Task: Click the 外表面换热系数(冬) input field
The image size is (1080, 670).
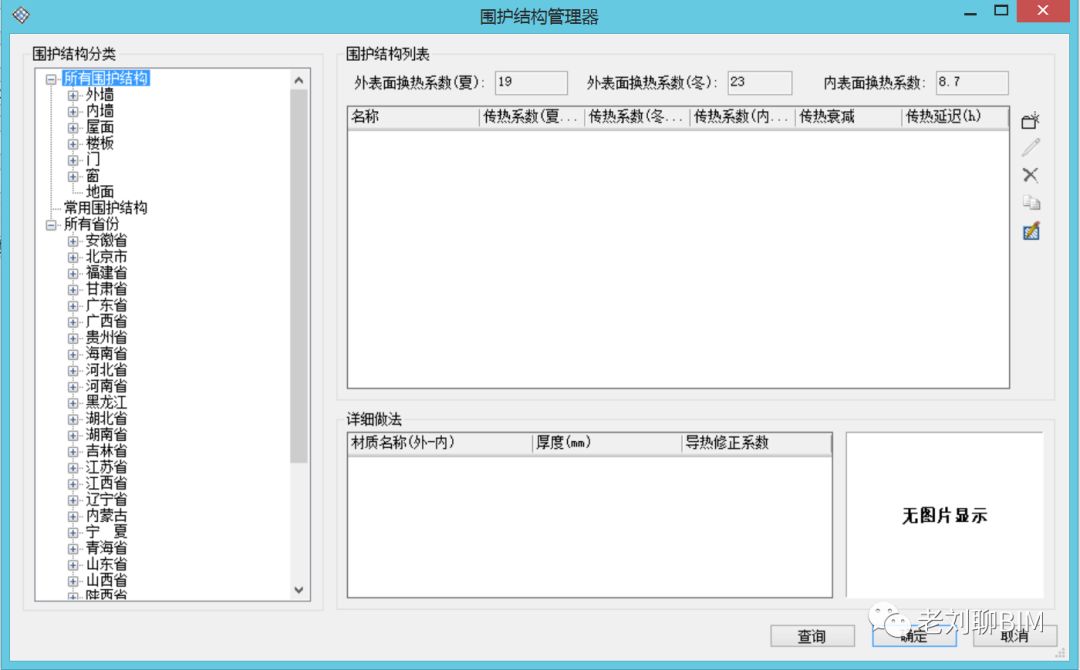Action: 760,83
